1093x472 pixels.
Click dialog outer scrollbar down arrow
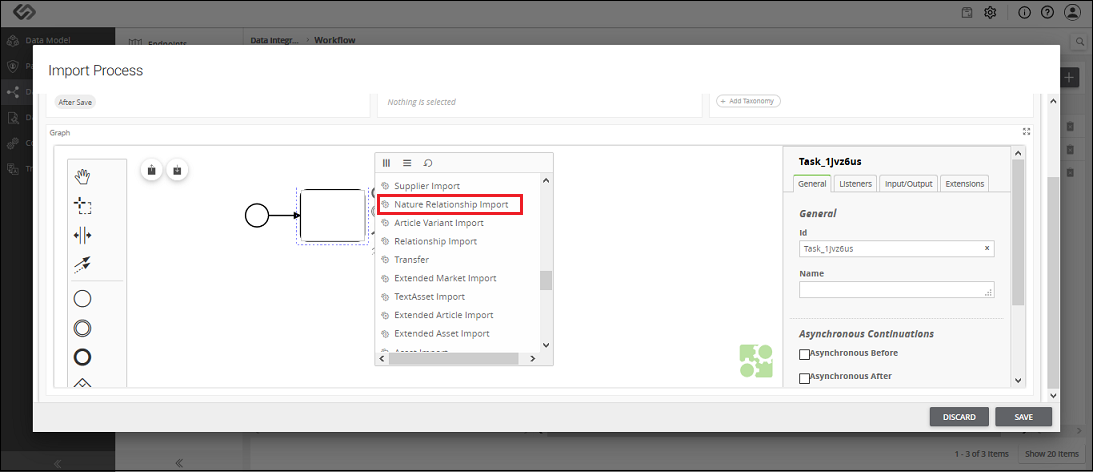tap(1053, 395)
